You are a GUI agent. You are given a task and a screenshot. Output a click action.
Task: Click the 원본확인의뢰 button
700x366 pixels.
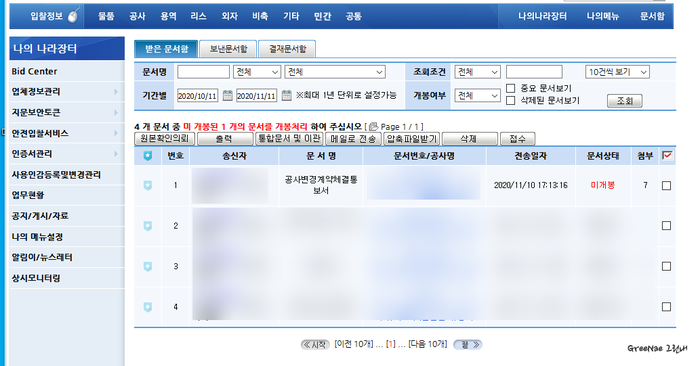[x=165, y=139]
